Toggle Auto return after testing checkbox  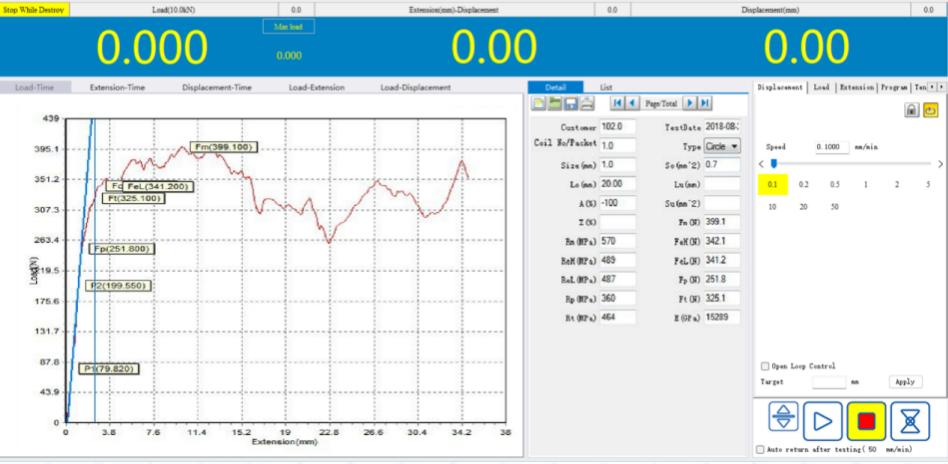(x=760, y=450)
